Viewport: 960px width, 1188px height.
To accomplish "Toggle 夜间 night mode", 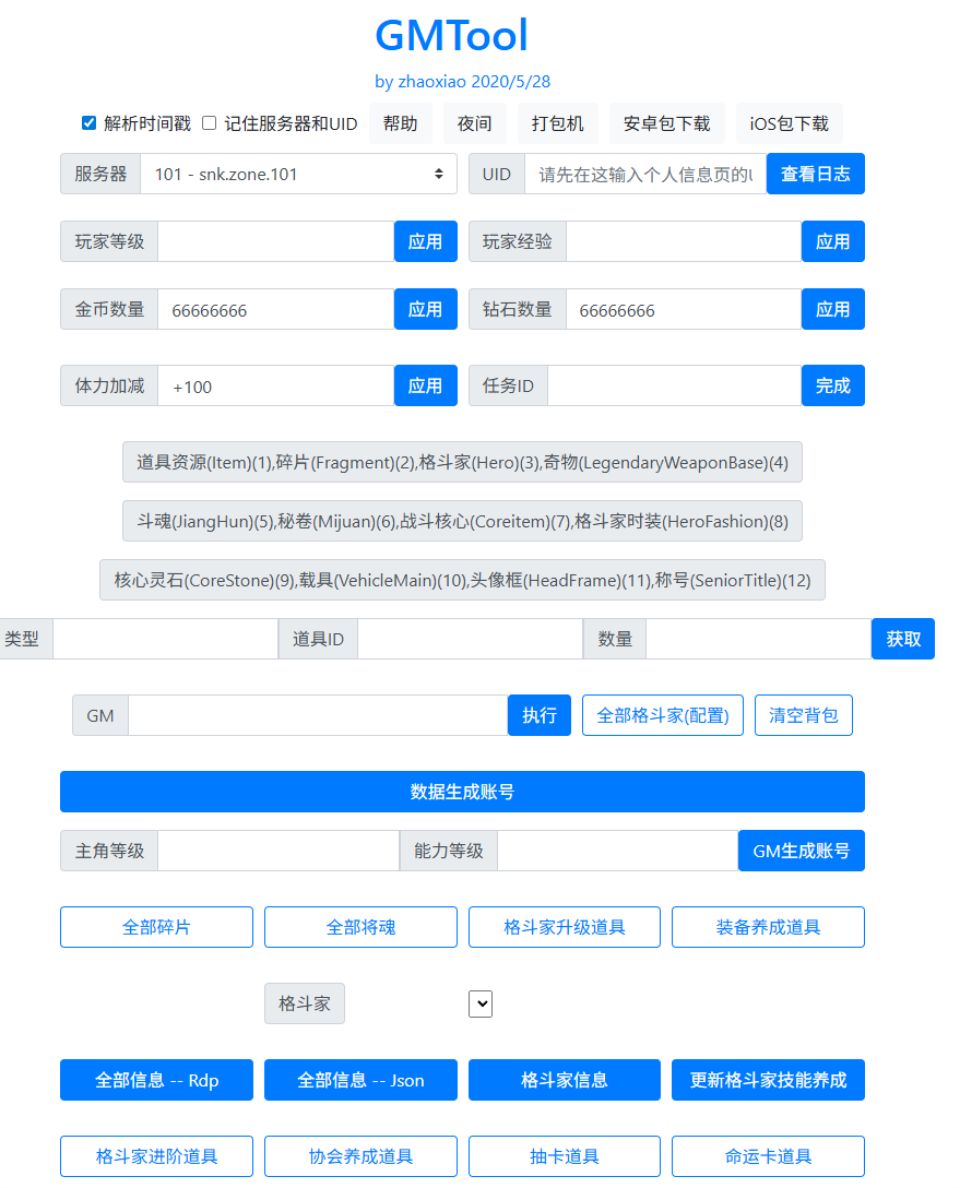I will click(473, 122).
